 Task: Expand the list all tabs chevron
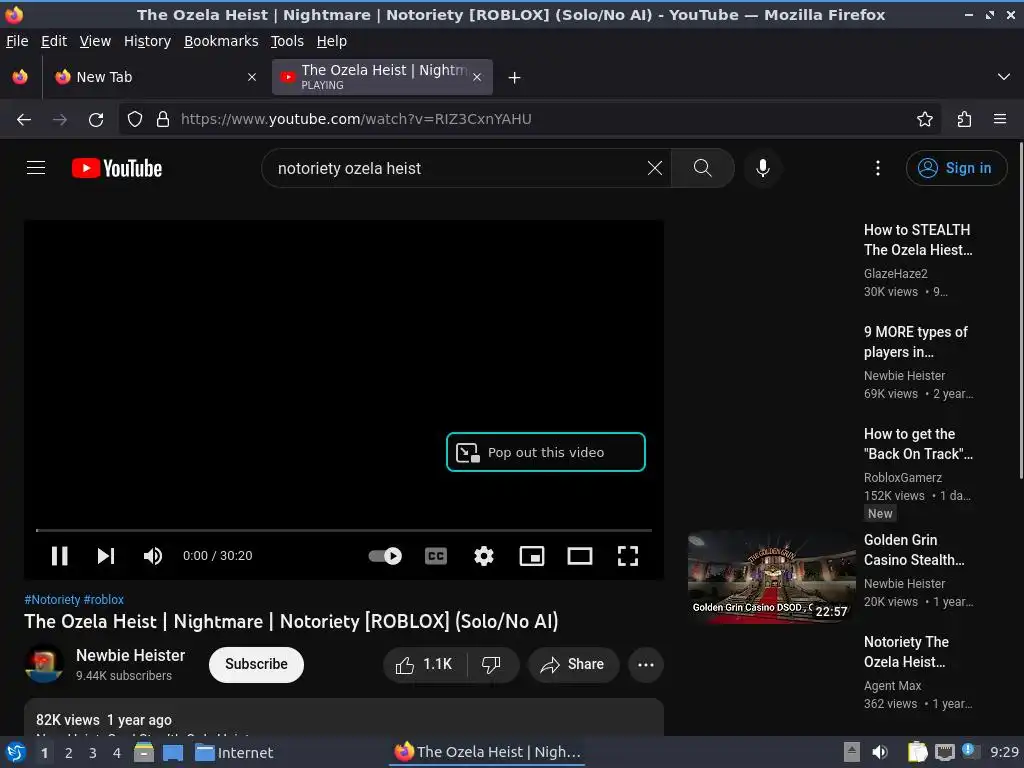(1003, 77)
